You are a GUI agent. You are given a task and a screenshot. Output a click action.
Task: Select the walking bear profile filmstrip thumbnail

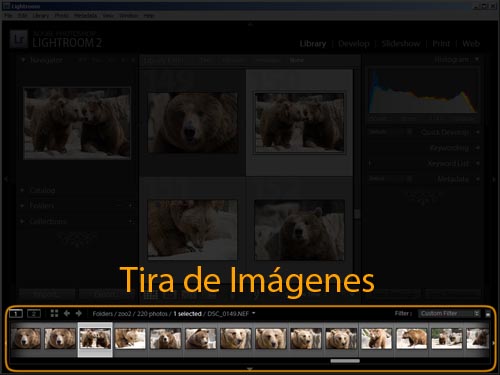click(411, 338)
